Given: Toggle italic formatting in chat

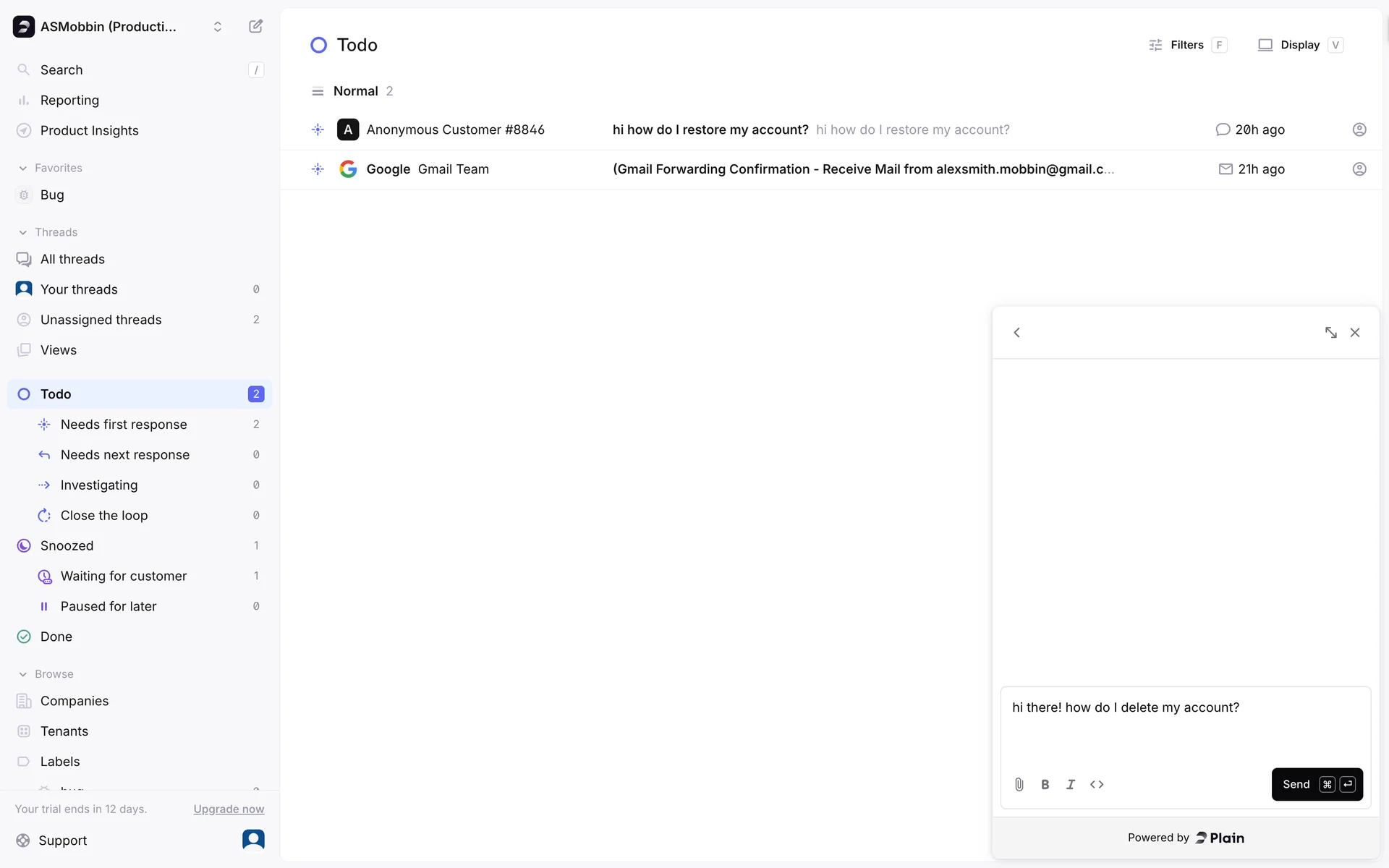Looking at the screenshot, I should coord(1071,784).
